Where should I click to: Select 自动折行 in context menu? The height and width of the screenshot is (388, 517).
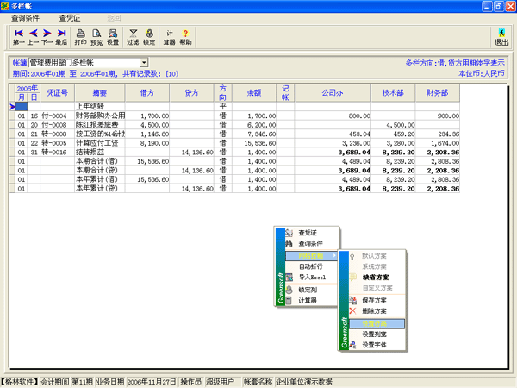[310, 266]
